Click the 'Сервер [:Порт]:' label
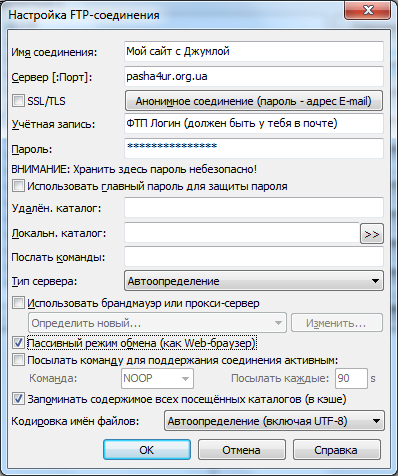Screen dimensions: 398x476 tap(52, 77)
